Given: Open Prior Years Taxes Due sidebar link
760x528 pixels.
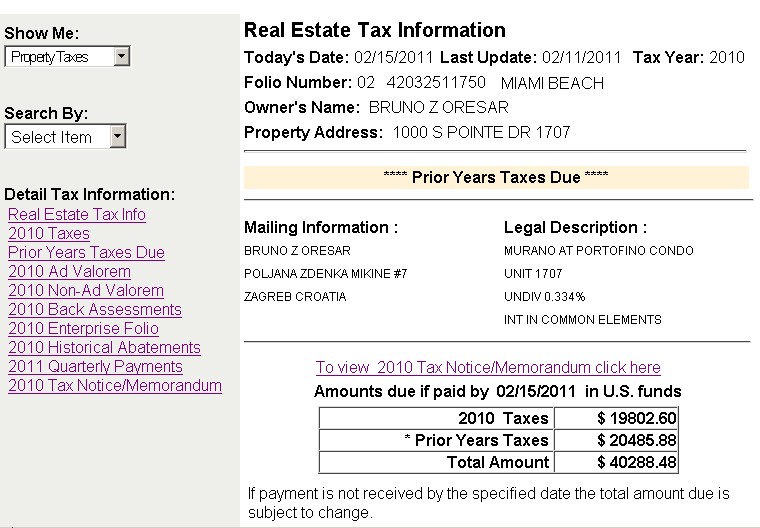Looking at the screenshot, I should point(86,253).
